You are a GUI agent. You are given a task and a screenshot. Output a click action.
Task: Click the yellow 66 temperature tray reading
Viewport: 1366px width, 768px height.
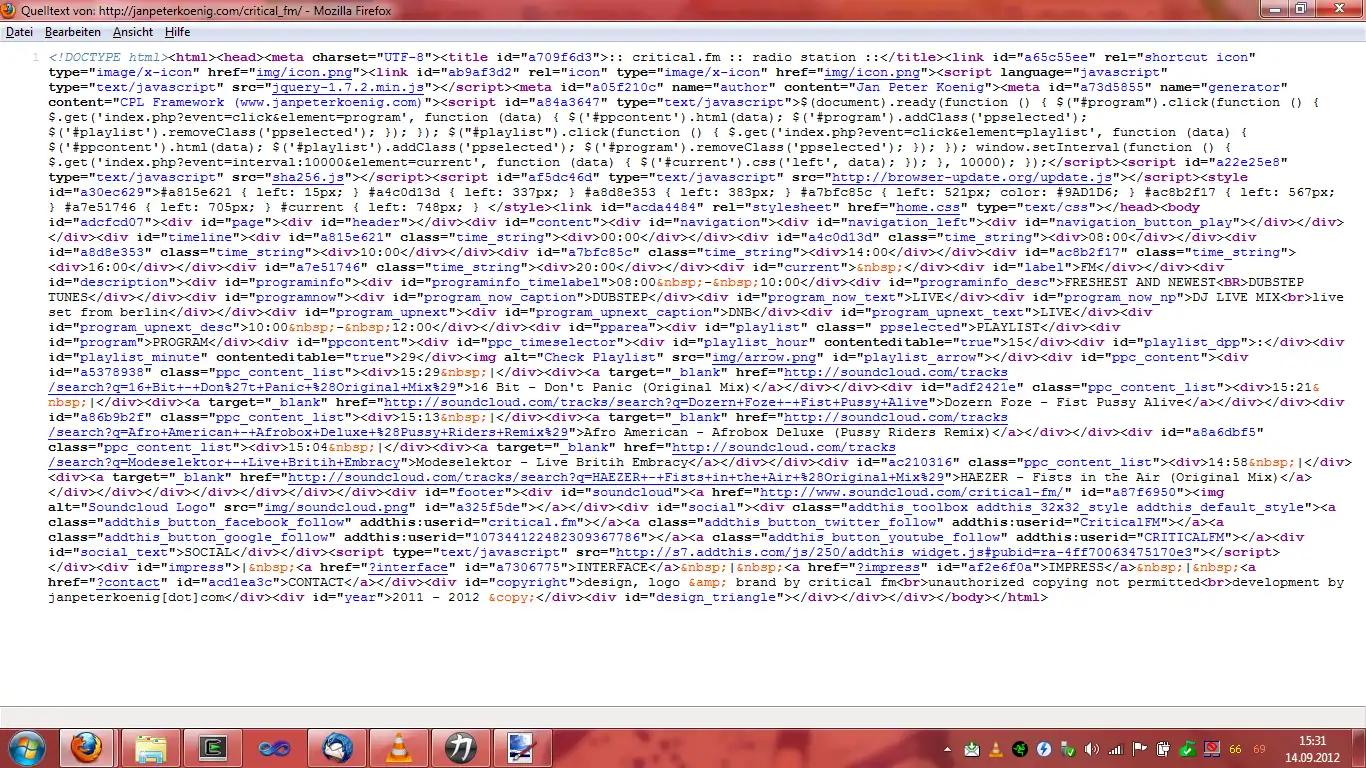coord(1236,749)
